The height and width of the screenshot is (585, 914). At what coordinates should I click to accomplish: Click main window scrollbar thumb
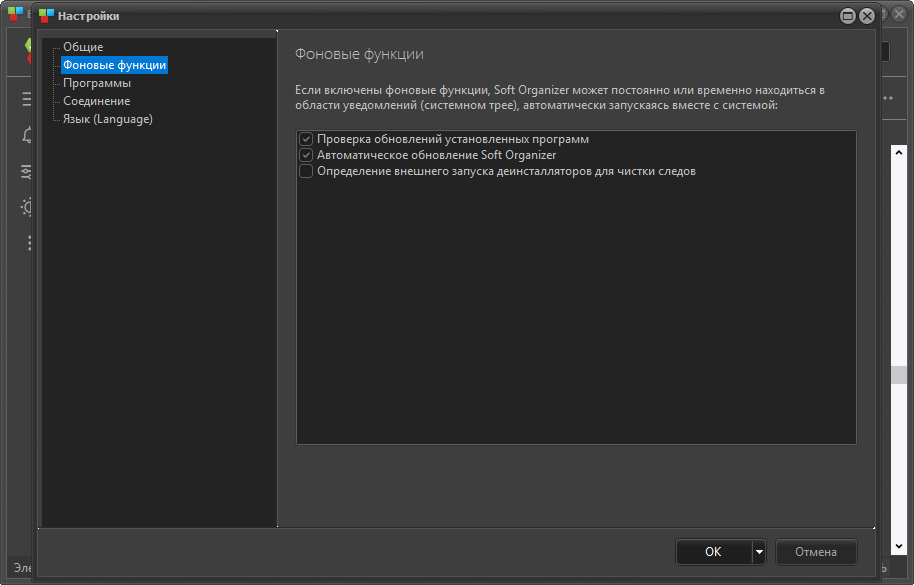pos(899,375)
